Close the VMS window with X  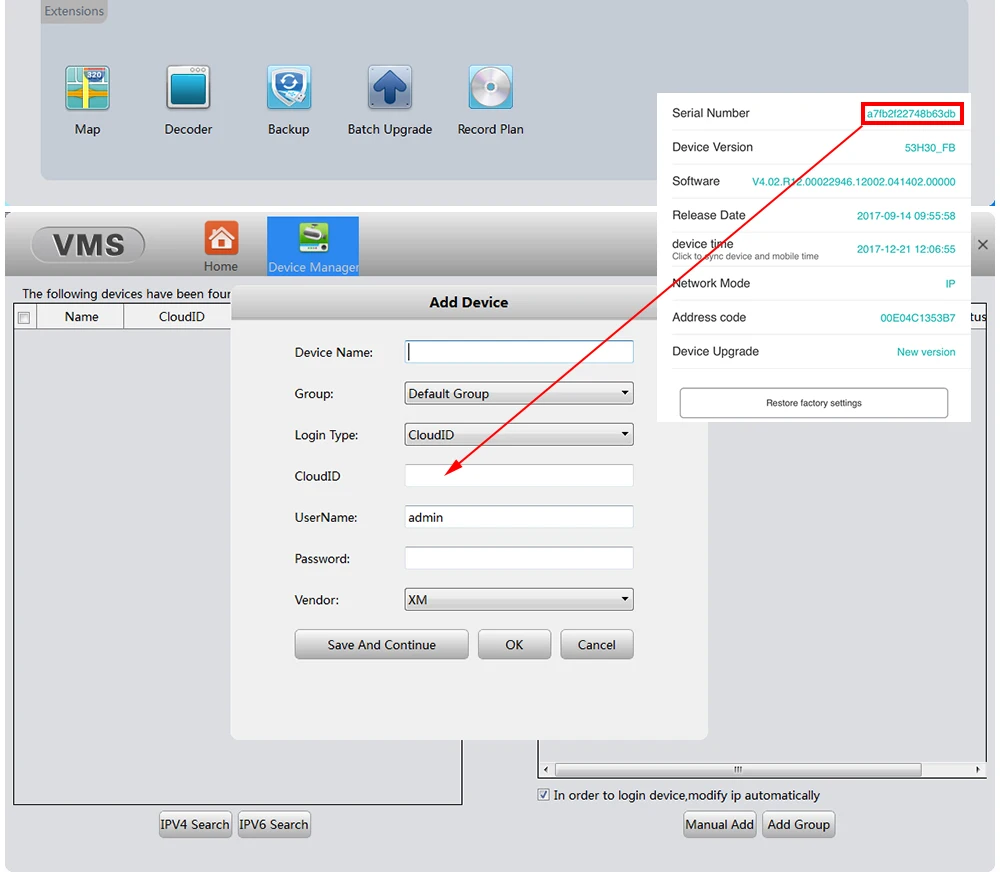click(x=983, y=245)
